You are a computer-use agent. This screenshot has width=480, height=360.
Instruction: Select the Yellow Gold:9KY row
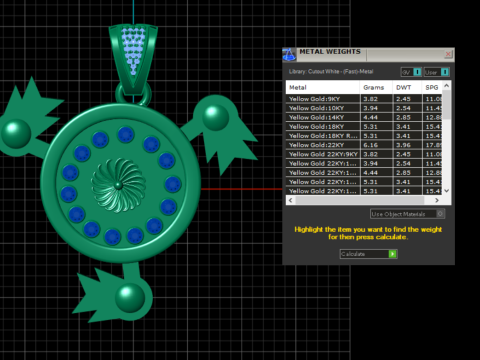tap(364, 99)
